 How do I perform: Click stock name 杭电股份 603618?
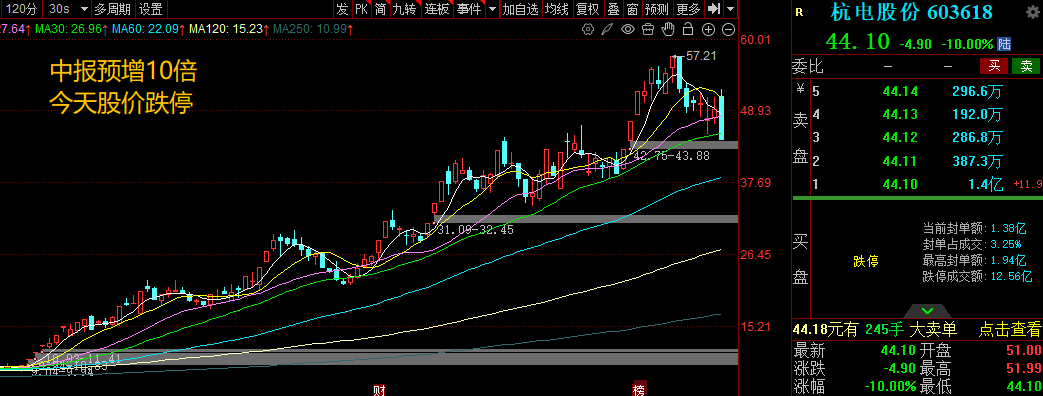[x=911, y=12]
